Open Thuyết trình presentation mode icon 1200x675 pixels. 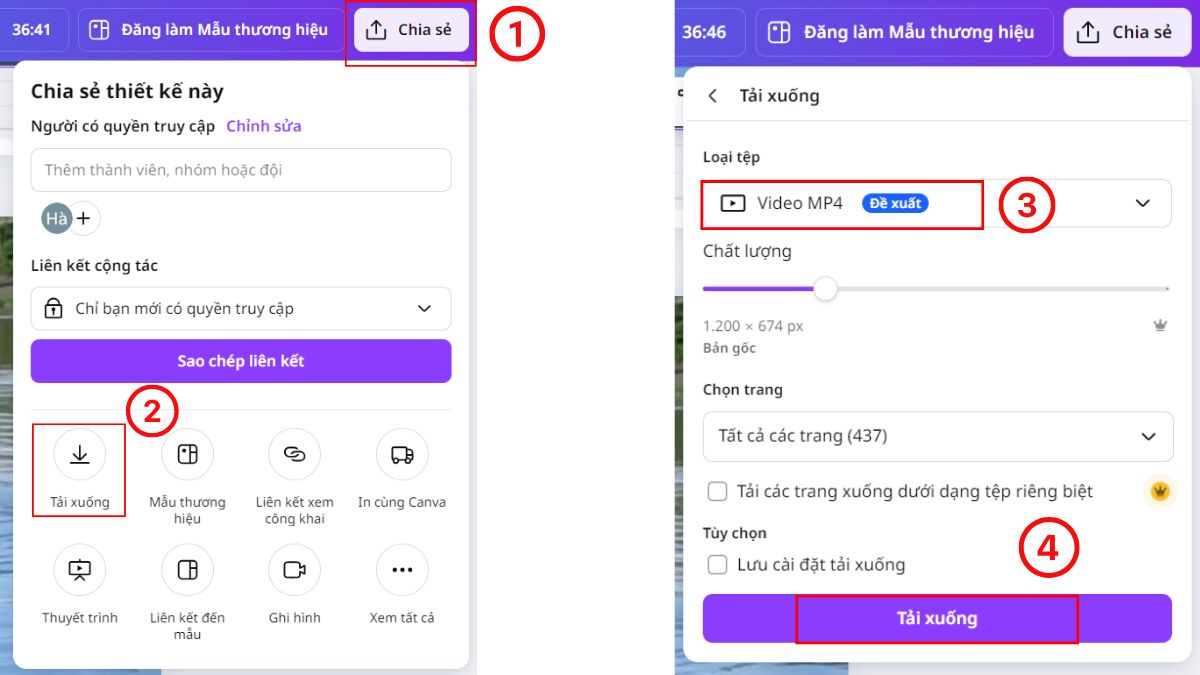click(79, 569)
